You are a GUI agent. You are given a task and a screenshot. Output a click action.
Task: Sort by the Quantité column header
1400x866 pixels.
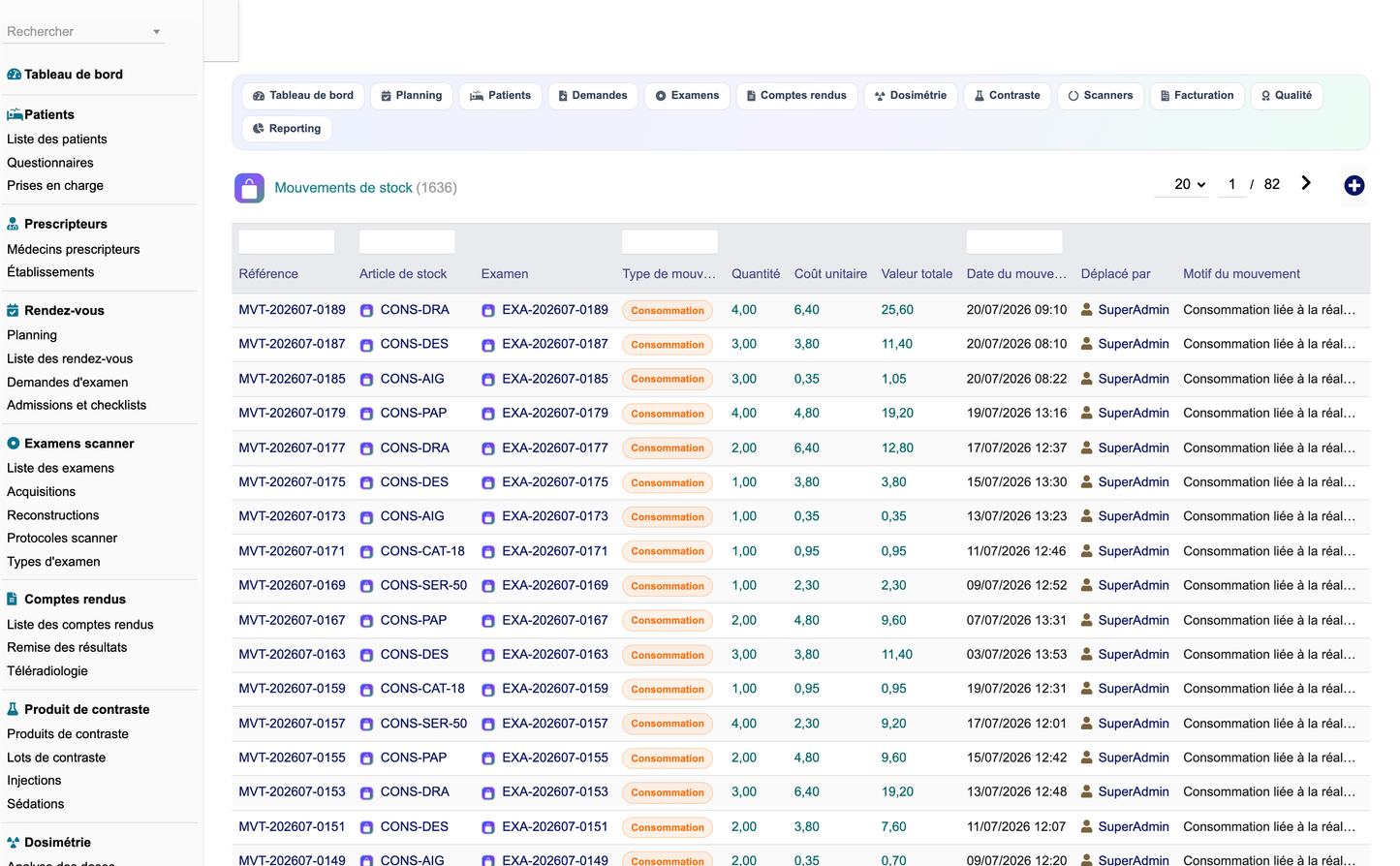tap(756, 274)
